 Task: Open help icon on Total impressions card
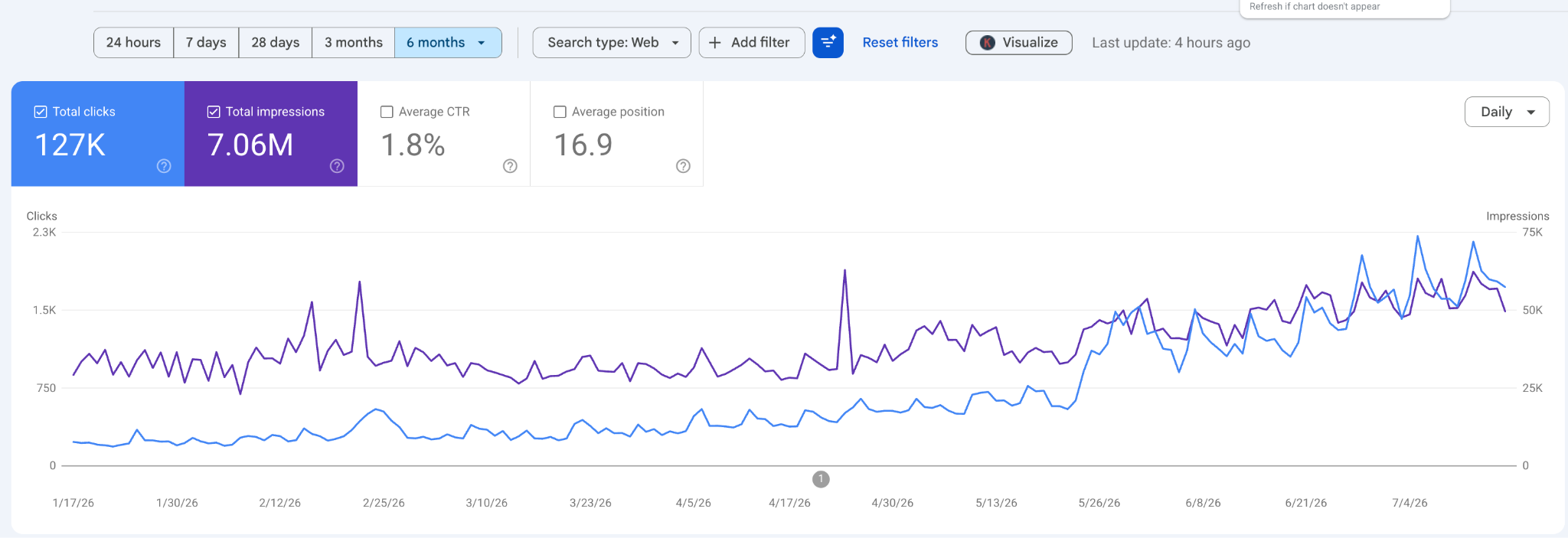[x=337, y=166]
